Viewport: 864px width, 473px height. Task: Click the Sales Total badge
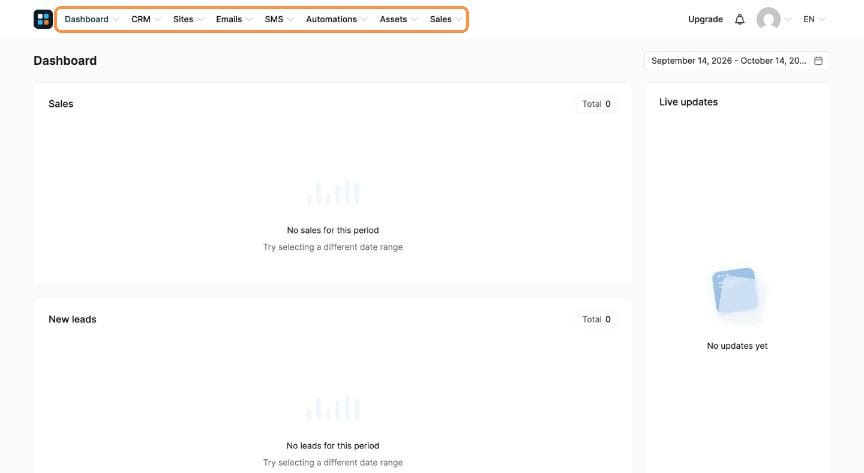(596, 104)
